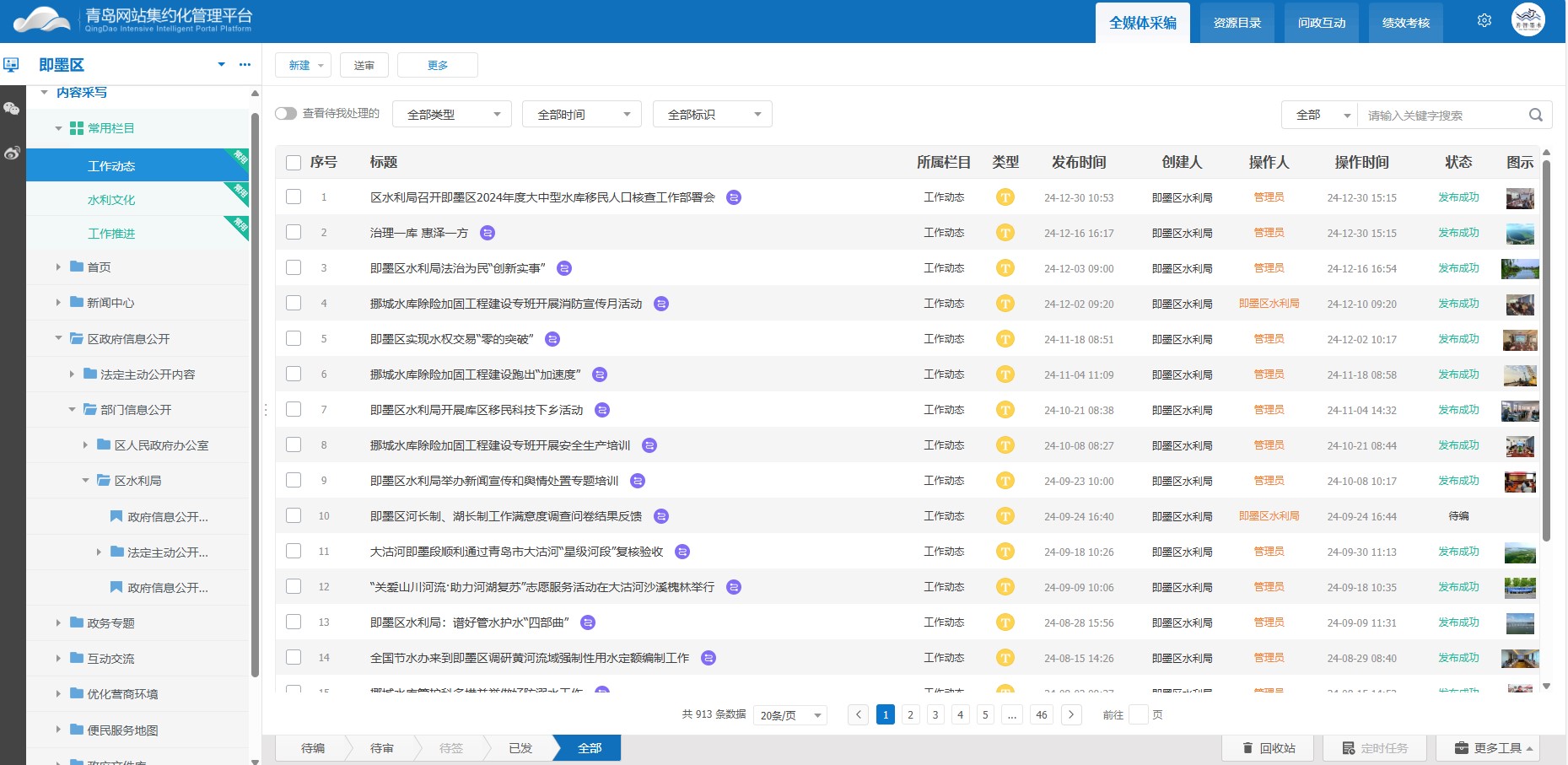Viewport: 1568px width, 765px height.
Task: Open the 全部时间 dropdown
Action: point(582,114)
